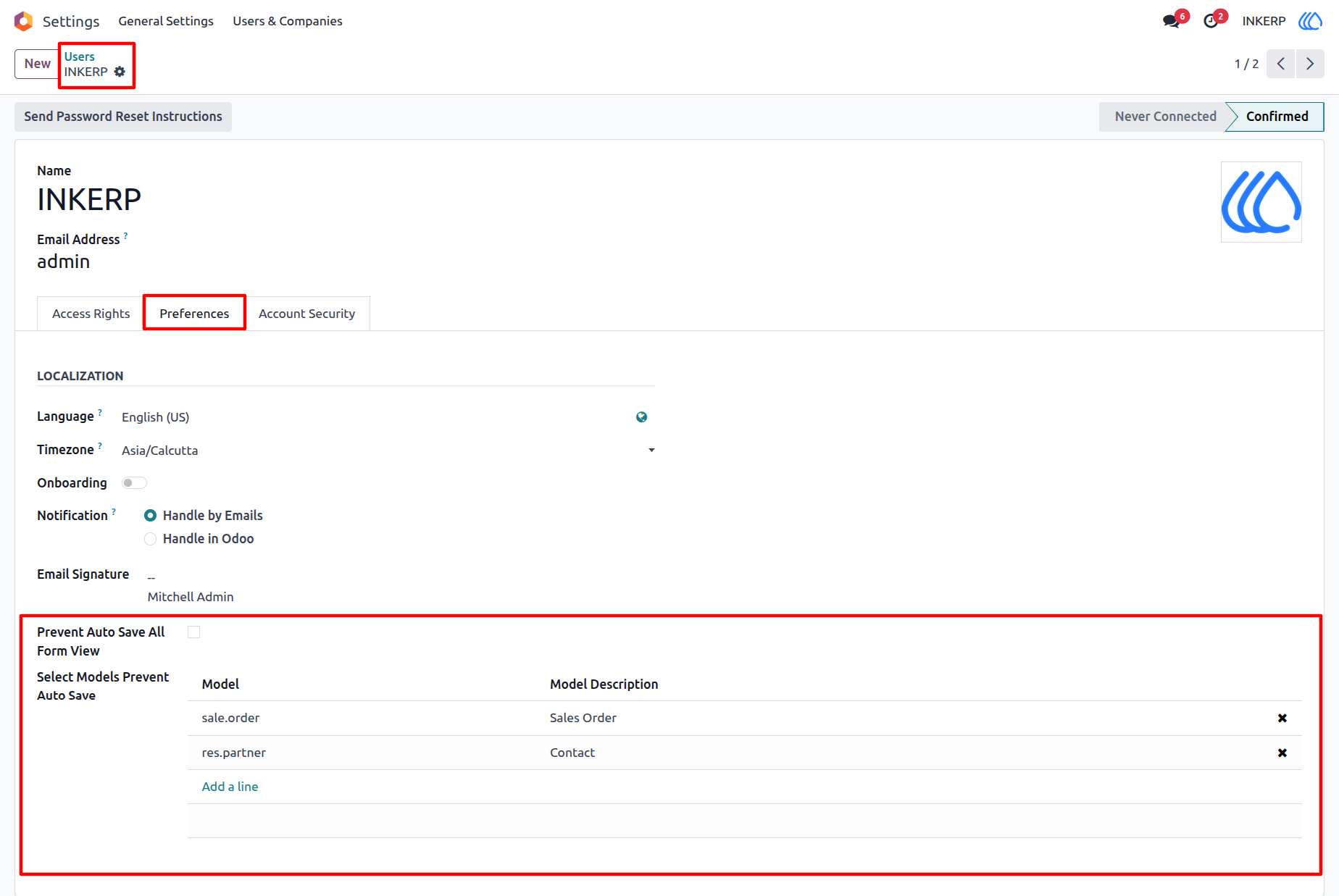Open the conversations chat icon
The height and width of the screenshot is (896, 1339).
pyautogui.click(x=1171, y=21)
